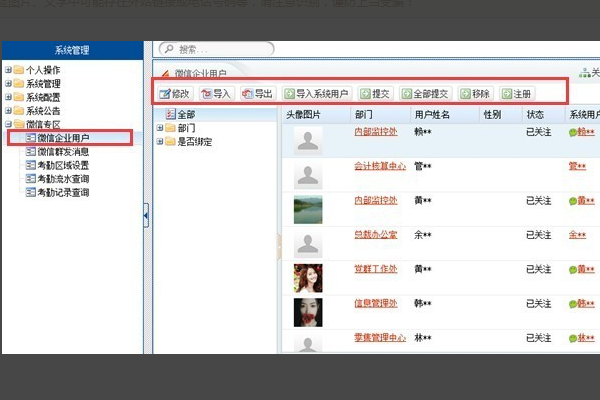Click the lake landscape avatar thumbnail
Viewport: 600px width, 400px height.
pyautogui.click(x=308, y=209)
